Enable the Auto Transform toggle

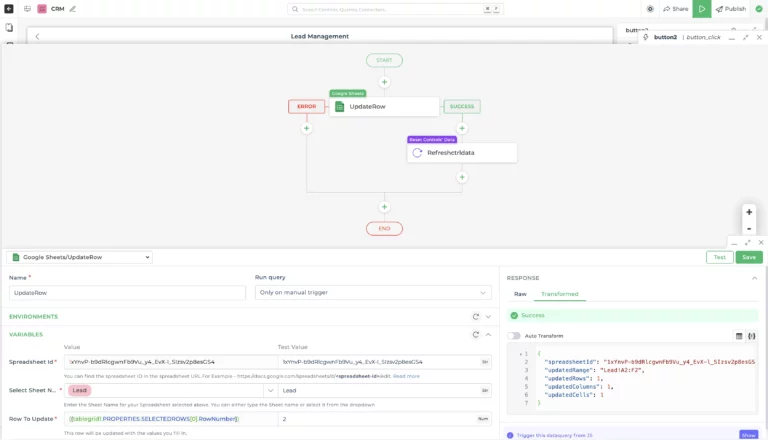pos(514,336)
